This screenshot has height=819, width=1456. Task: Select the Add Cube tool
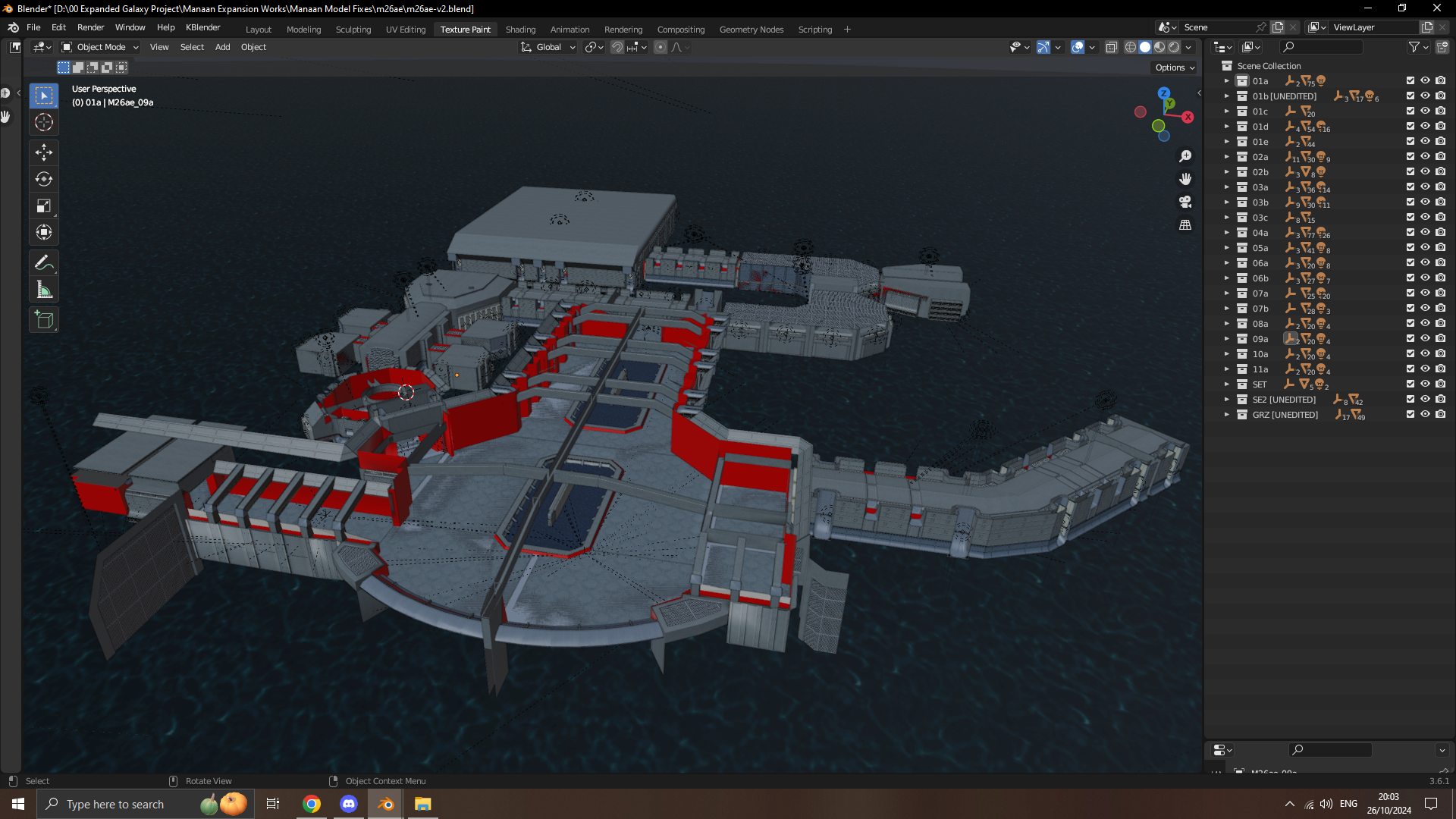pos(44,320)
